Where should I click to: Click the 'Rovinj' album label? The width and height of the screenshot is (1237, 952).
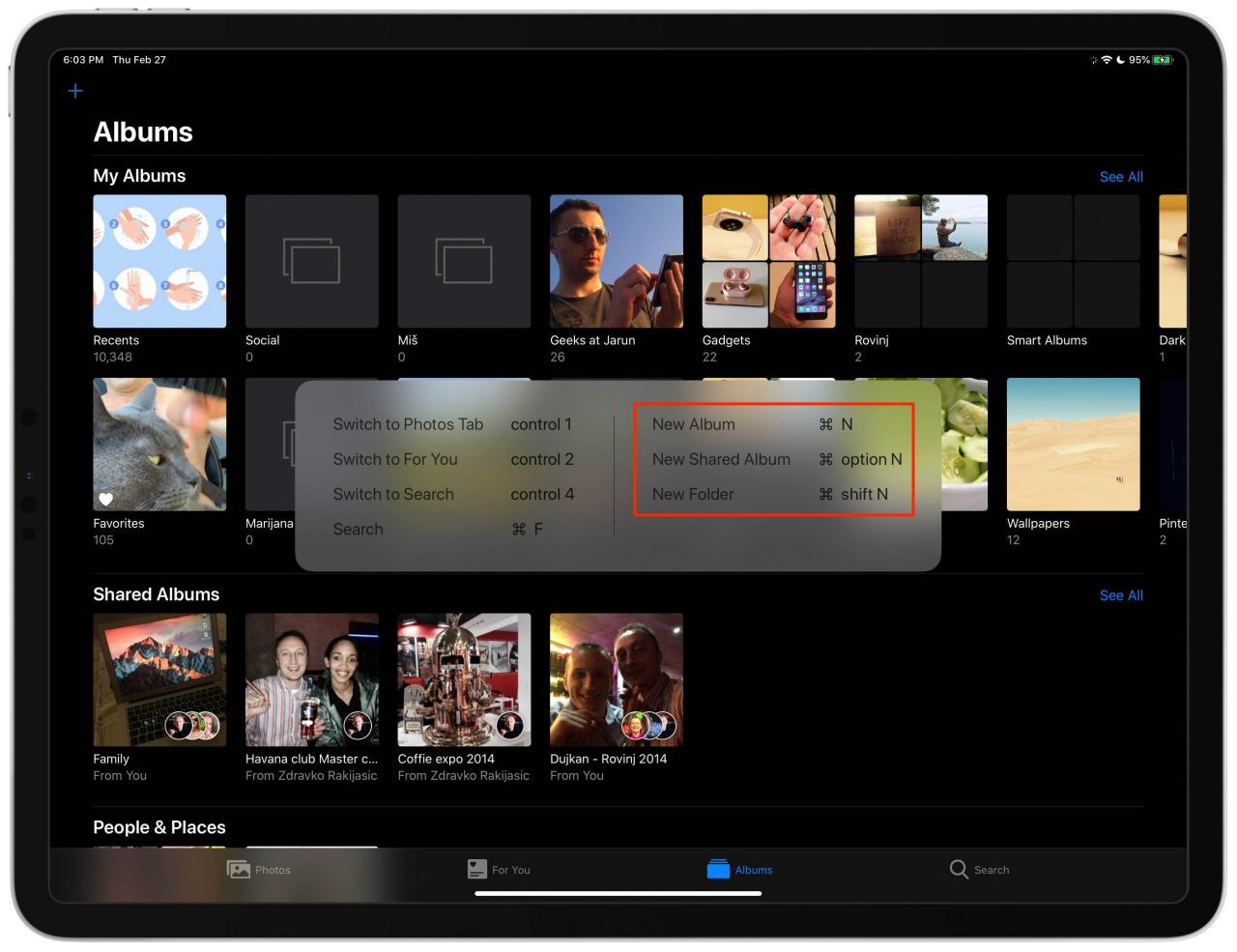pos(872,340)
